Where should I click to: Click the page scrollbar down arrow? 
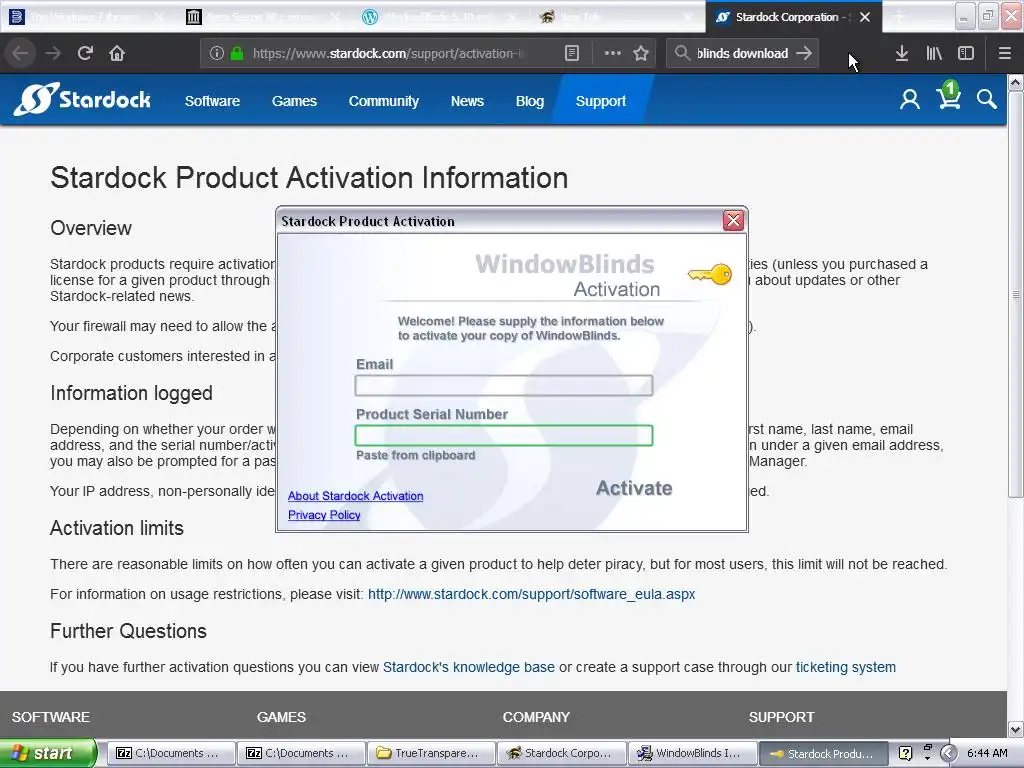tap(1016, 729)
